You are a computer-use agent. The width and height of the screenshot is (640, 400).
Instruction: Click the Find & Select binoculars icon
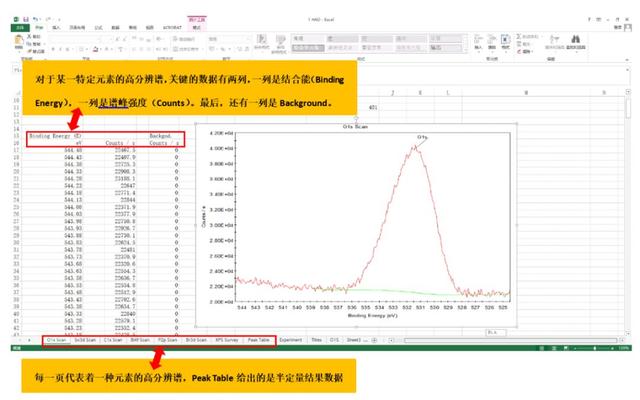(x=577, y=41)
